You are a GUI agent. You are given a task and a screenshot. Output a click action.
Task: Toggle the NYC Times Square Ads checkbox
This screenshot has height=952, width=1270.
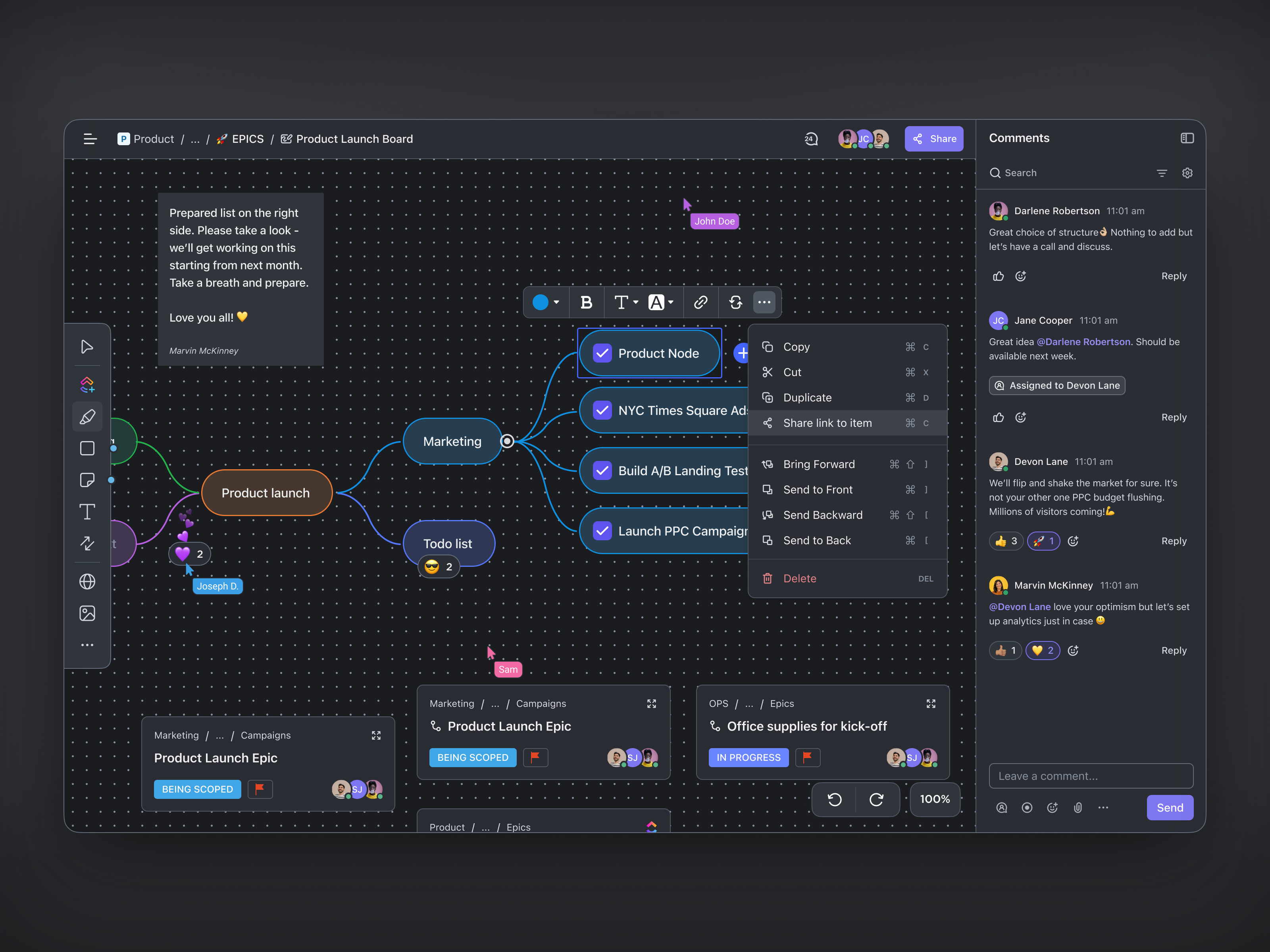[602, 410]
